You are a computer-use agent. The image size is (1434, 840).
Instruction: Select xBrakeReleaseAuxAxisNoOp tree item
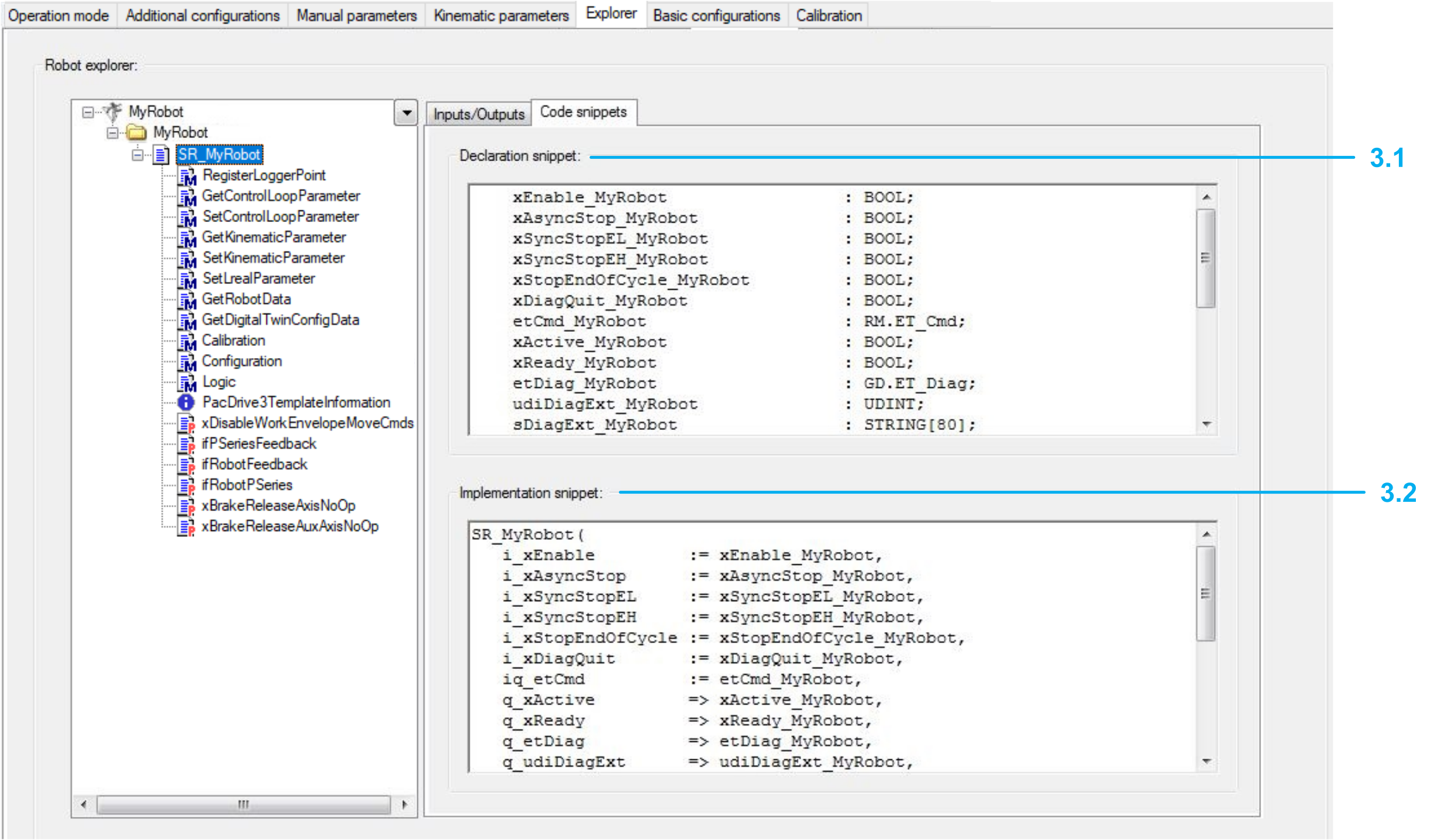[x=290, y=526]
